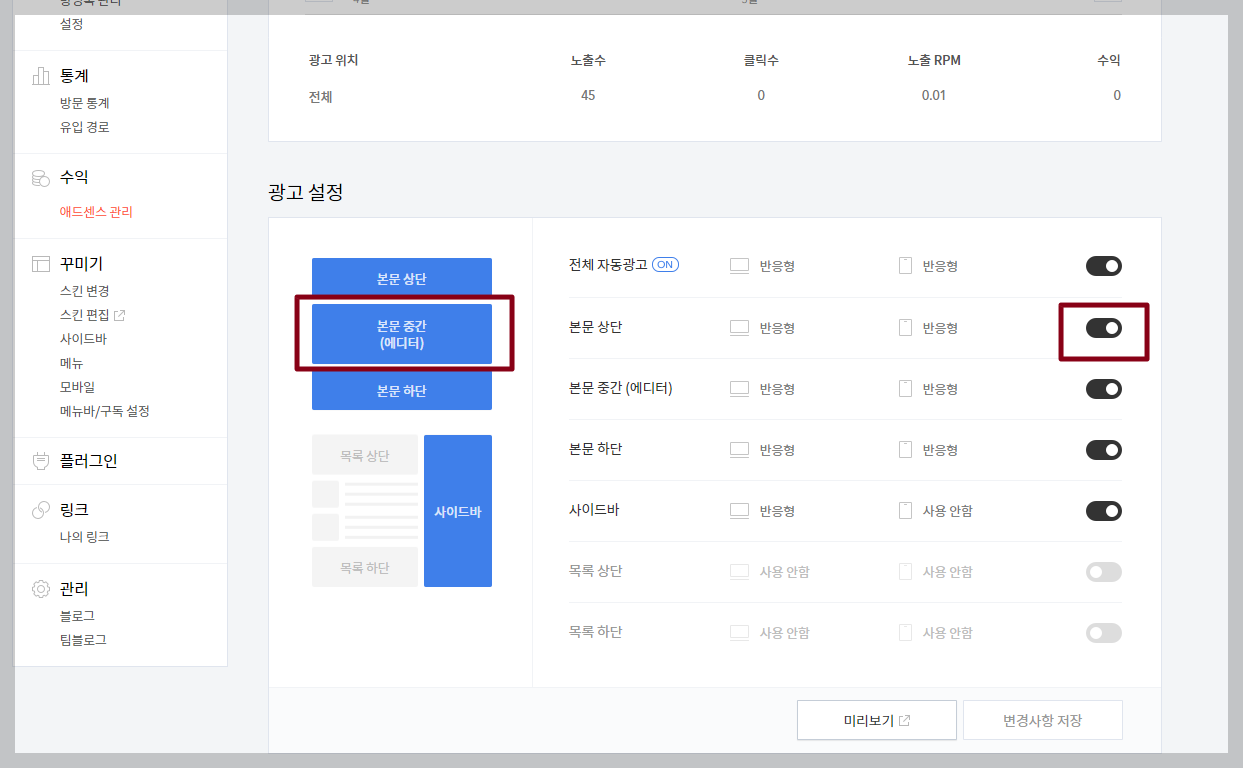Click mobile phone icon in 사이드바 settings row
1243x768 pixels.
(x=905, y=511)
